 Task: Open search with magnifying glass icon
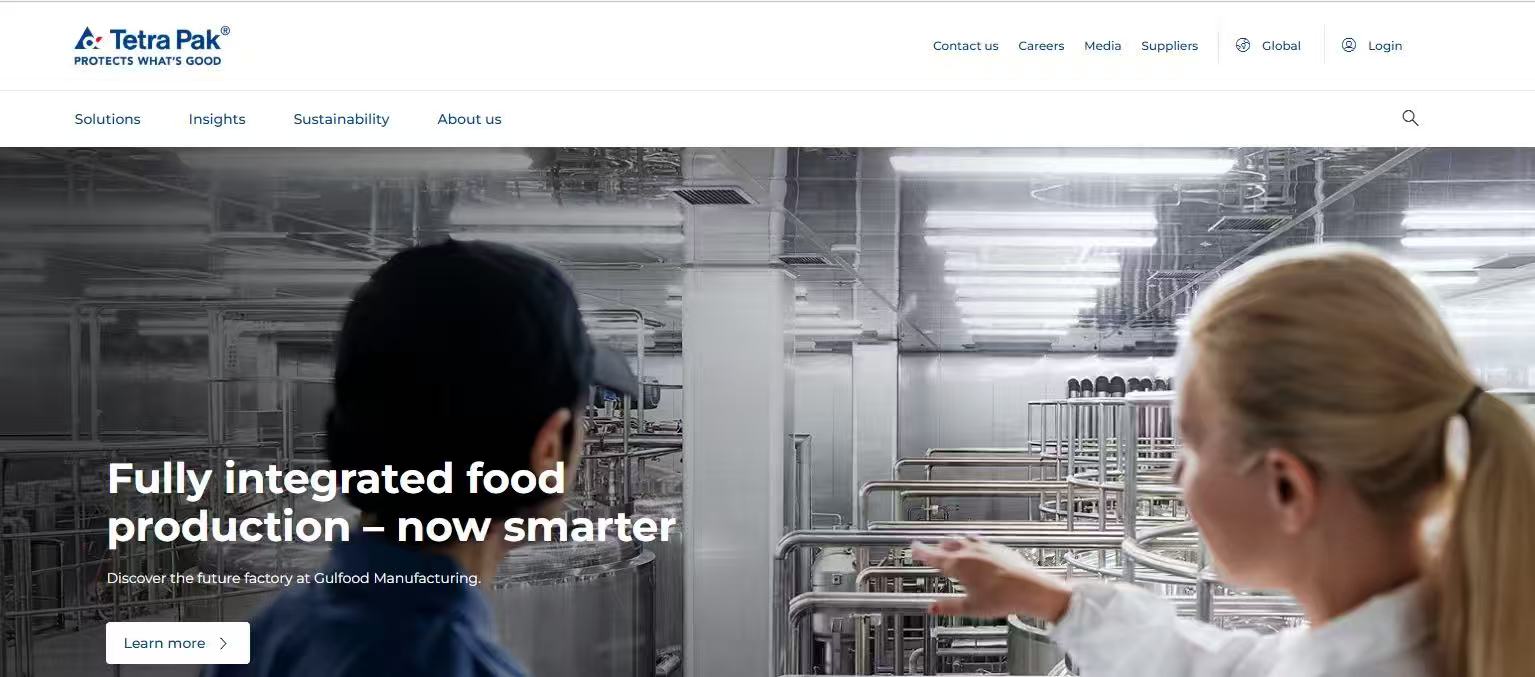click(x=1410, y=118)
